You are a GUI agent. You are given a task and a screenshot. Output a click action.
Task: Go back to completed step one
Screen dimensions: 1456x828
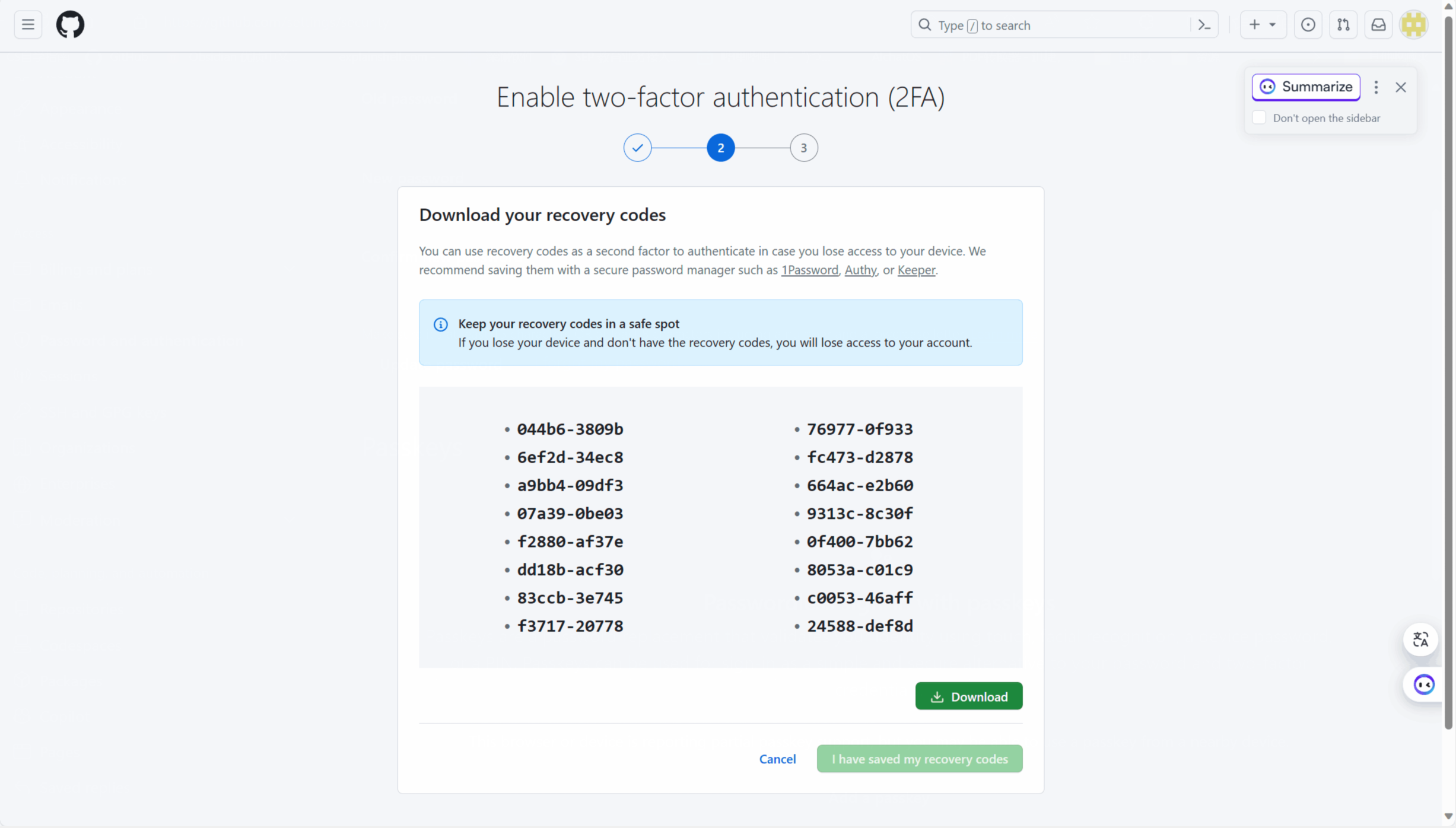pyautogui.click(x=637, y=148)
